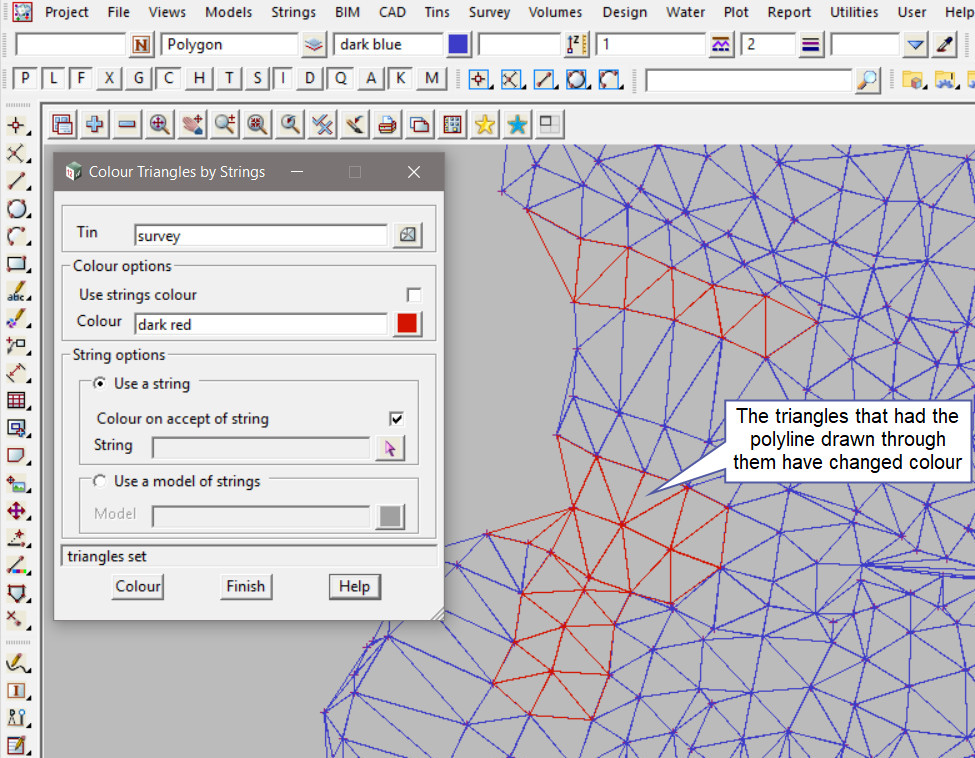This screenshot has height=758, width=975.
Task: Click the zoom in magnifier icon
Action: [x=159, y=124]
